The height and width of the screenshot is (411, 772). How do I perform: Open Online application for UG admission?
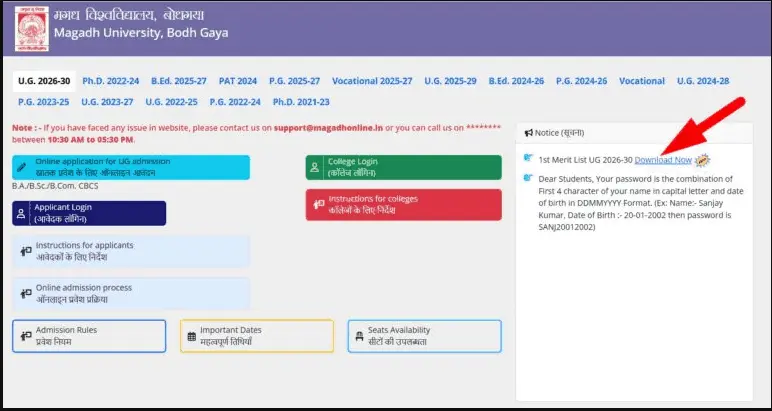point(131,167)
